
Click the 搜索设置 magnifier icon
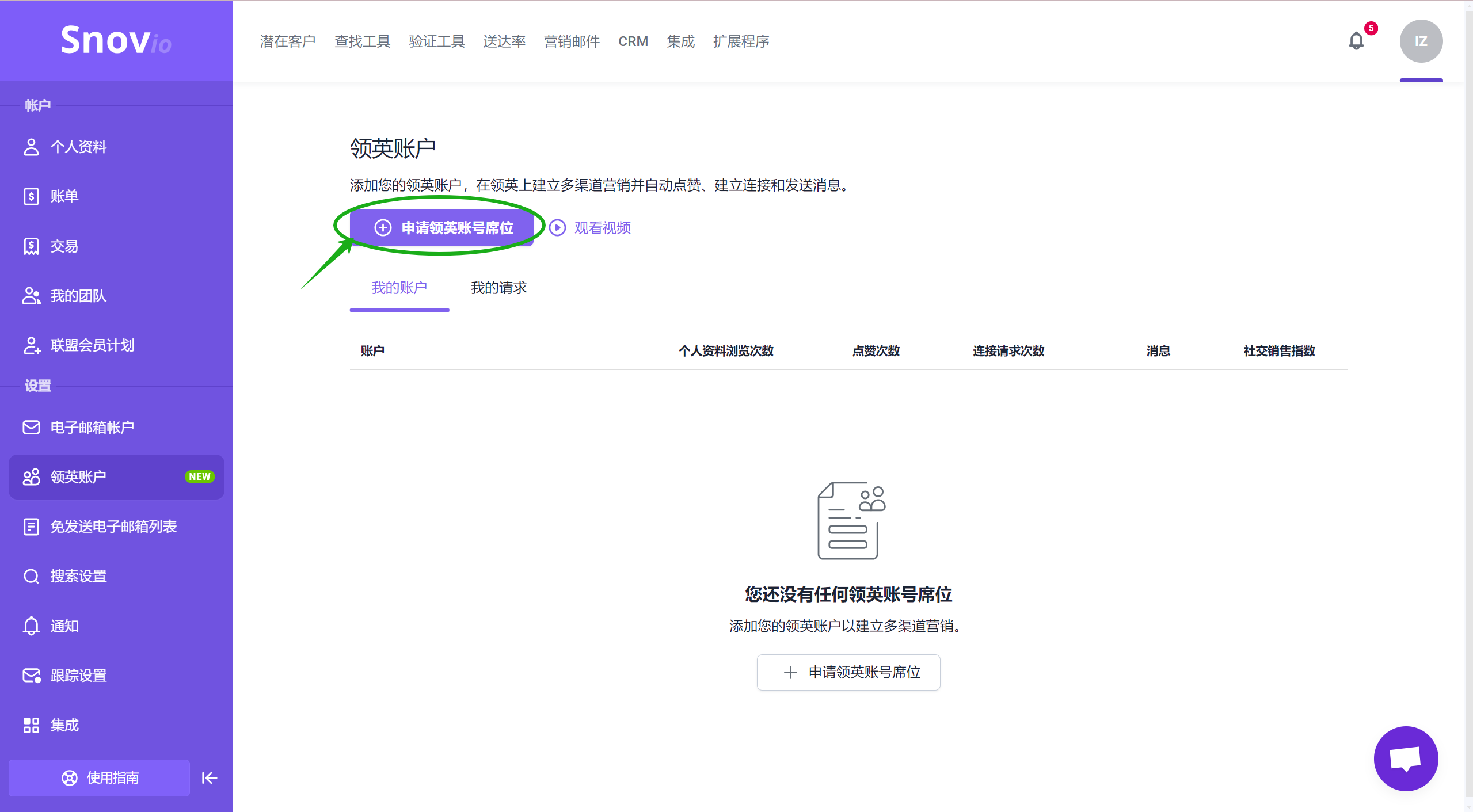31,576
